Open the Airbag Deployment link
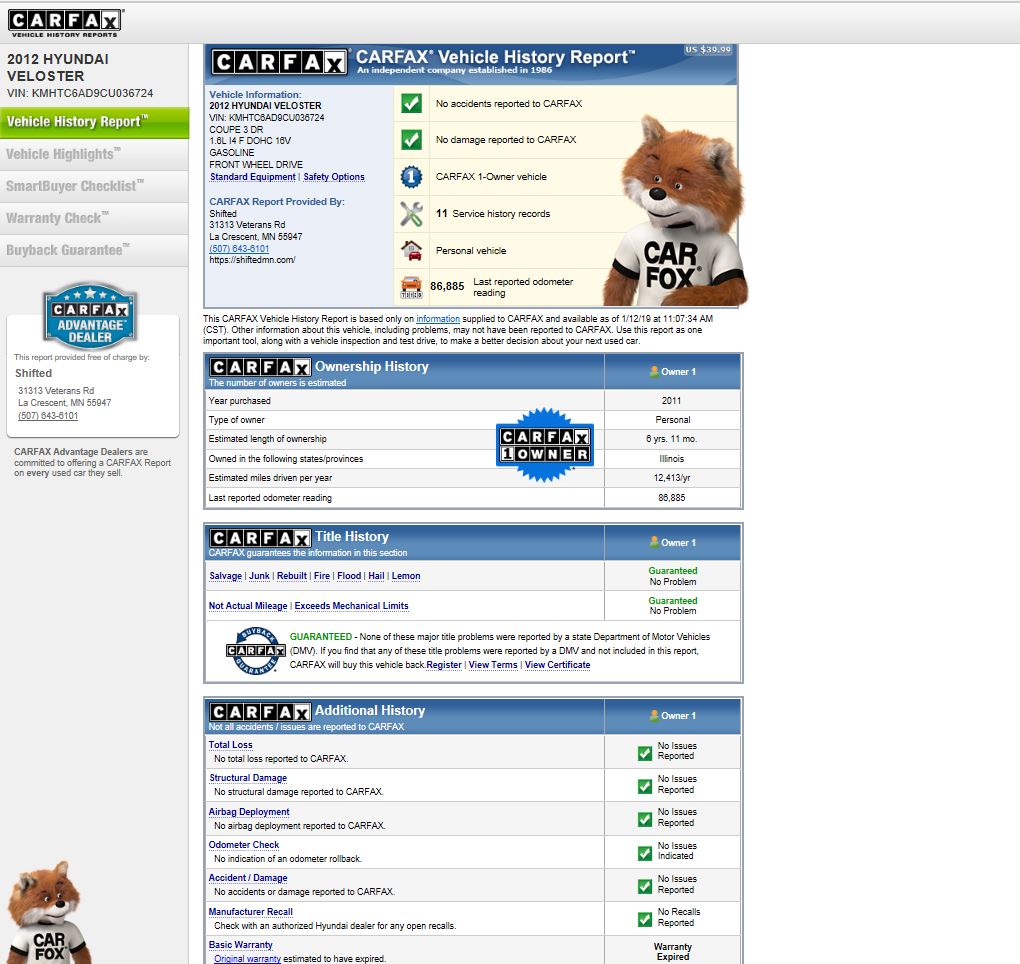 (249, 812)
